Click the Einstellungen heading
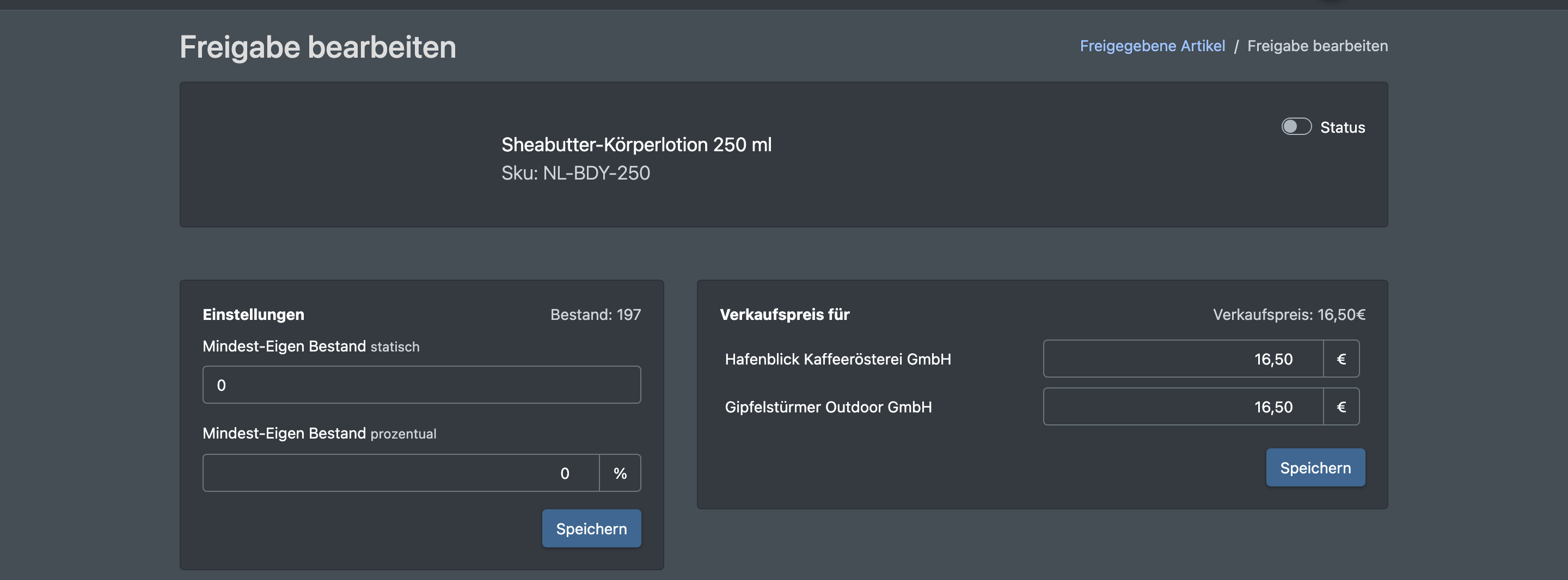The width and height of the screenshot is (1568, 580). pos(253,314)
